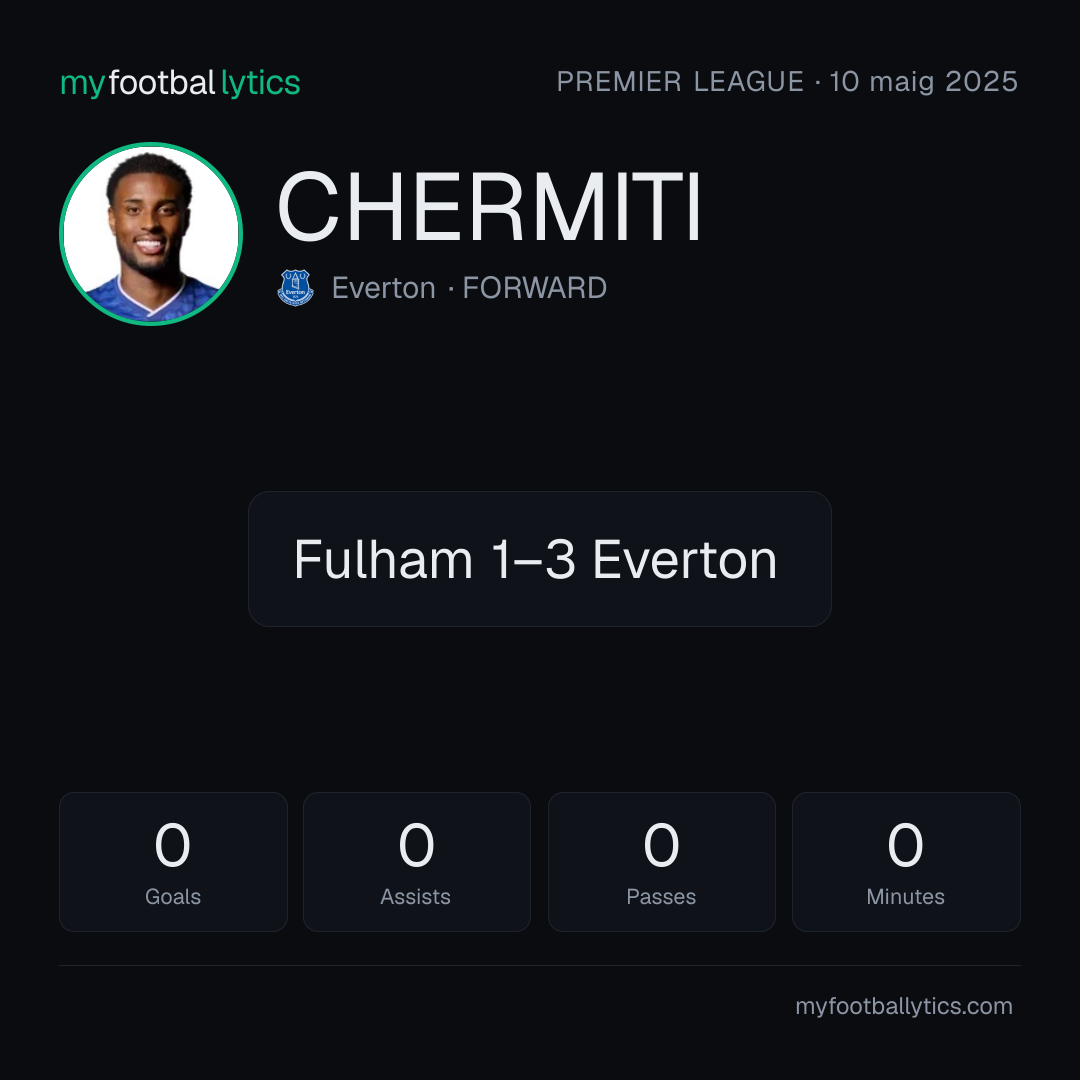The width and height of the screenshot is (1080, 1080).
Task: Visit the myfootballytics.com footer link
Action: tap(904, 1006)
